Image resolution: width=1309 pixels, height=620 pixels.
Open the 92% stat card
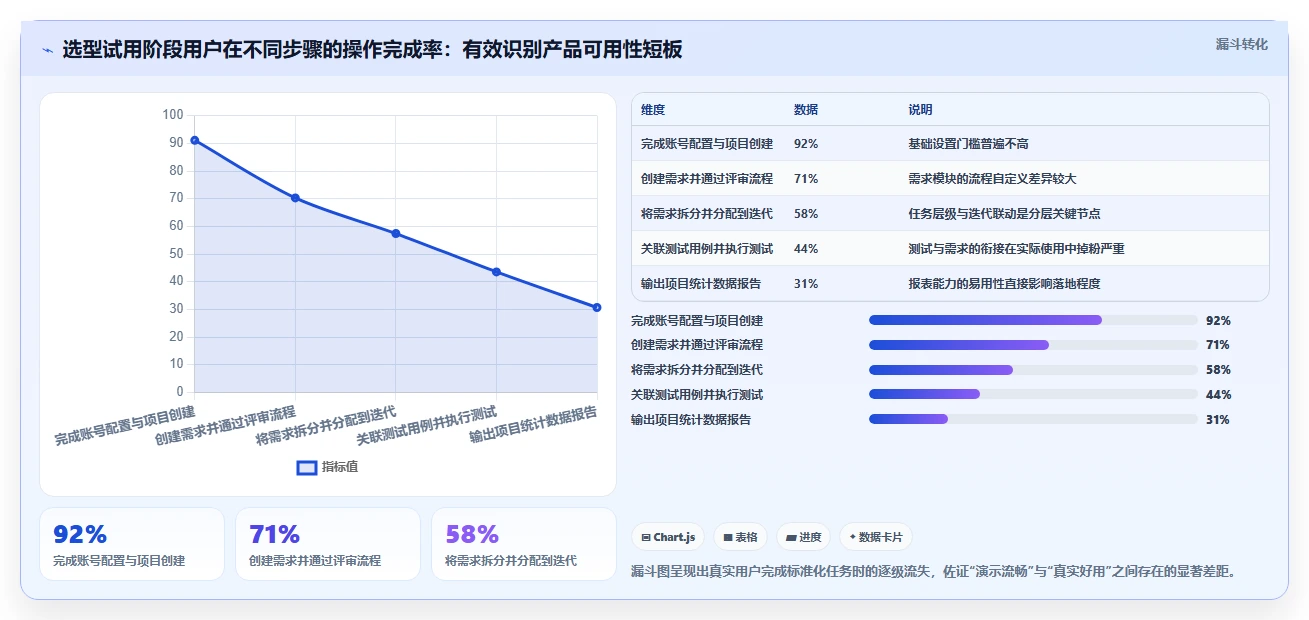click(132, 544)
